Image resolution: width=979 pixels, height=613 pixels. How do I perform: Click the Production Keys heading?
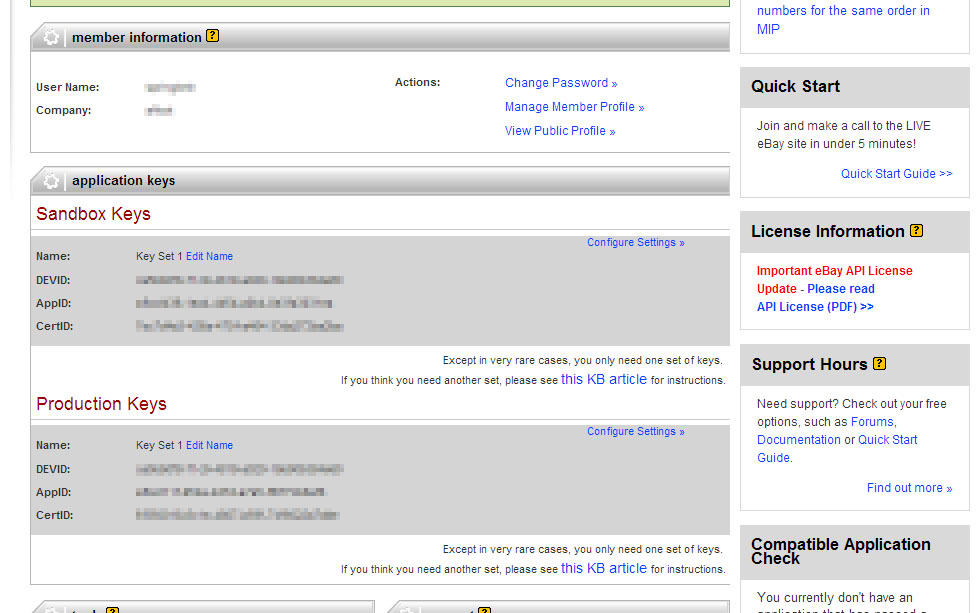click(101, 403)
